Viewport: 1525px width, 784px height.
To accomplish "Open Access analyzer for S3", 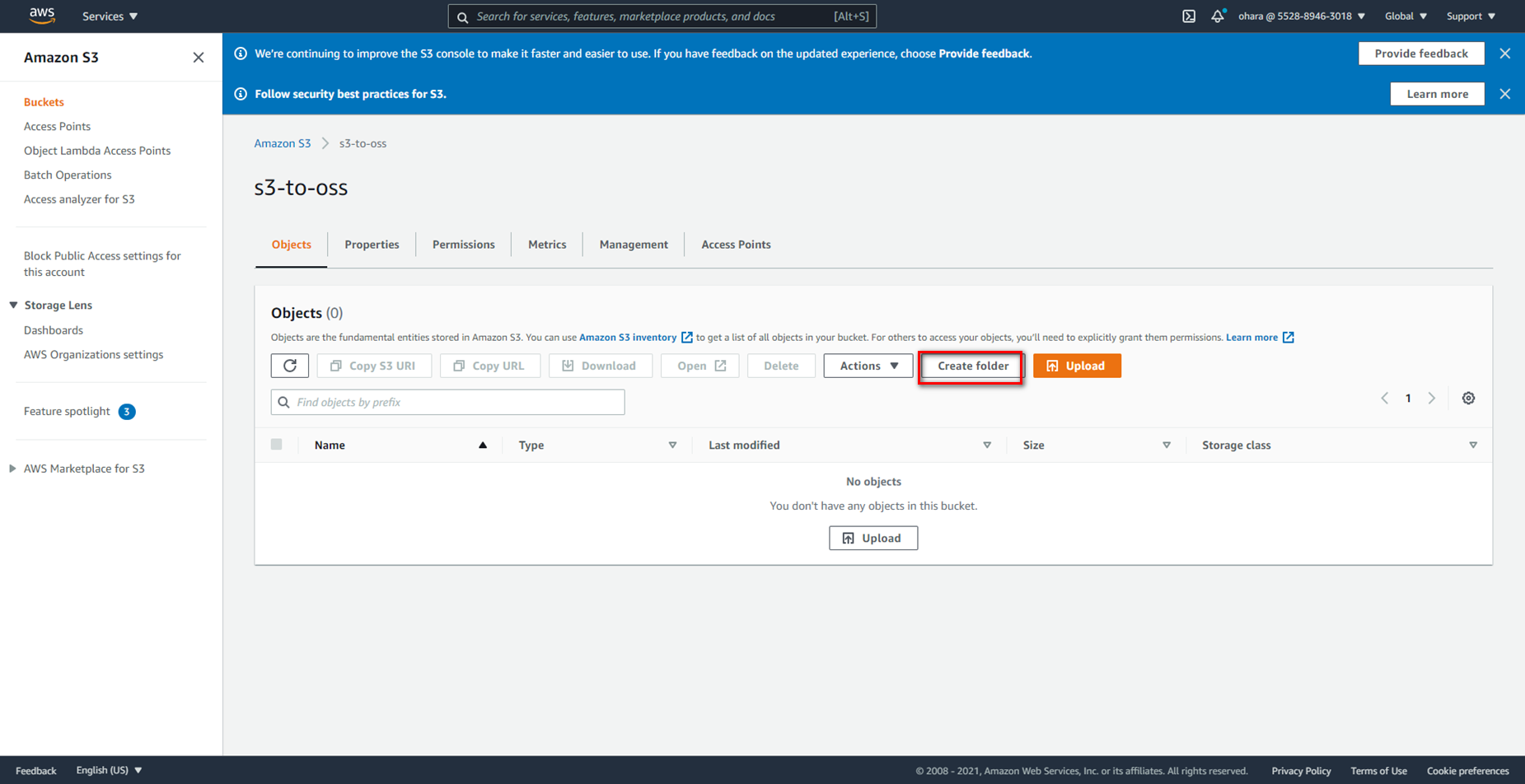I will (x=79, y=199).
